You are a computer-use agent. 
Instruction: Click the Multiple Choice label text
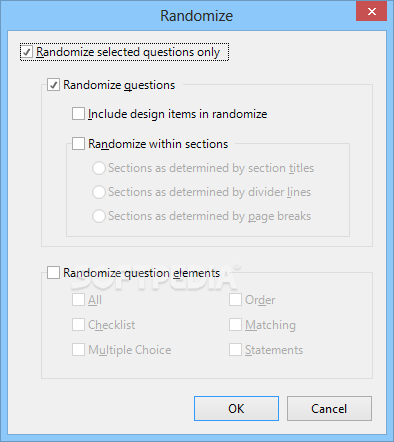click(130, 350)
